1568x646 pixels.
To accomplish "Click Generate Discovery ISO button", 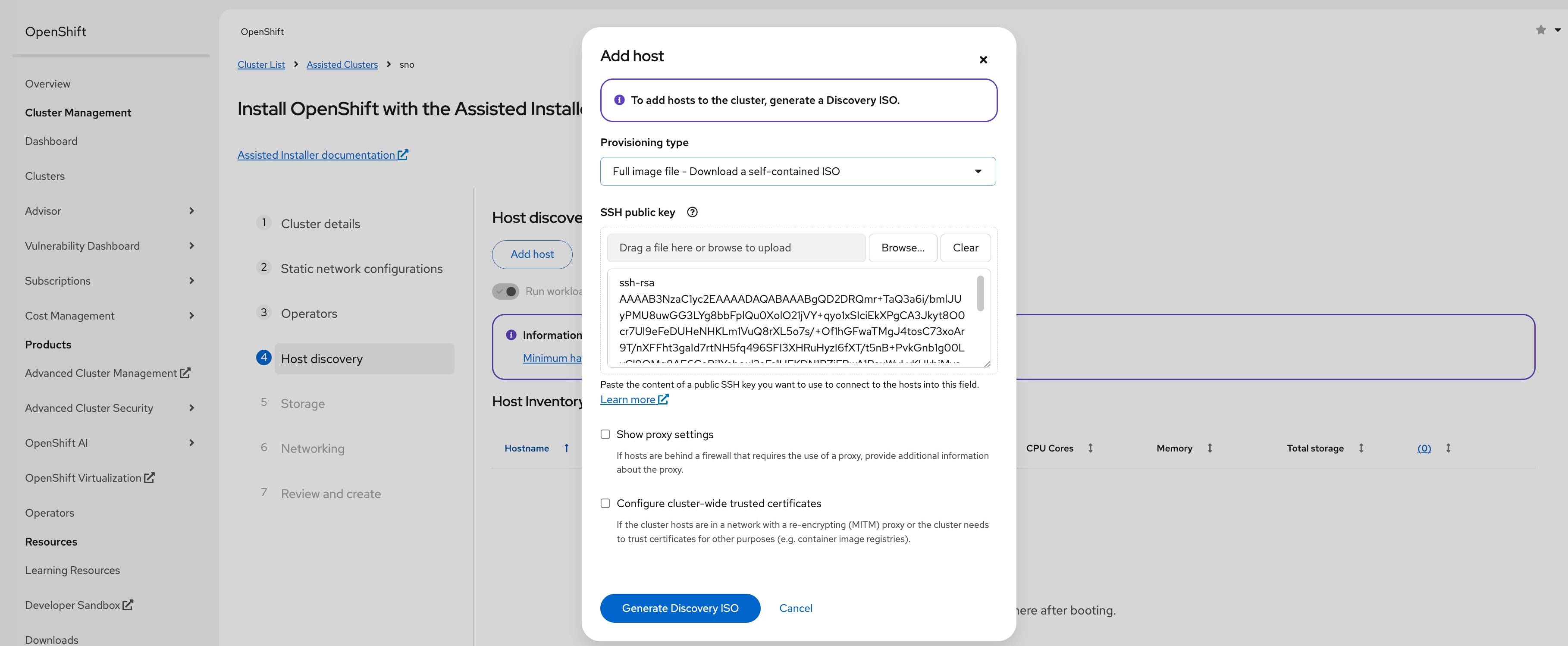I will (680, 608).
